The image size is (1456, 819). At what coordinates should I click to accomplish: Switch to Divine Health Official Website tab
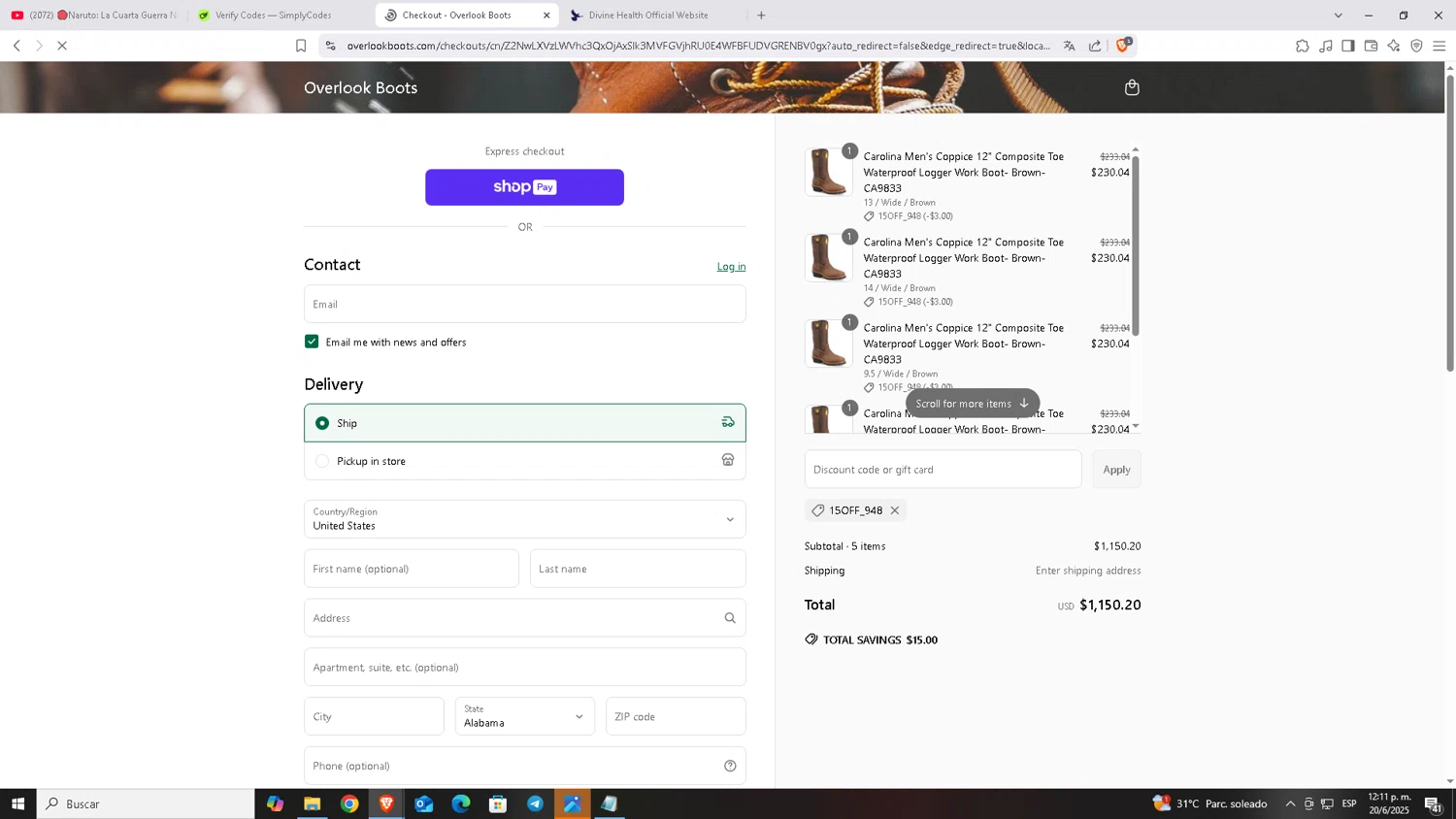coord(654,16)
